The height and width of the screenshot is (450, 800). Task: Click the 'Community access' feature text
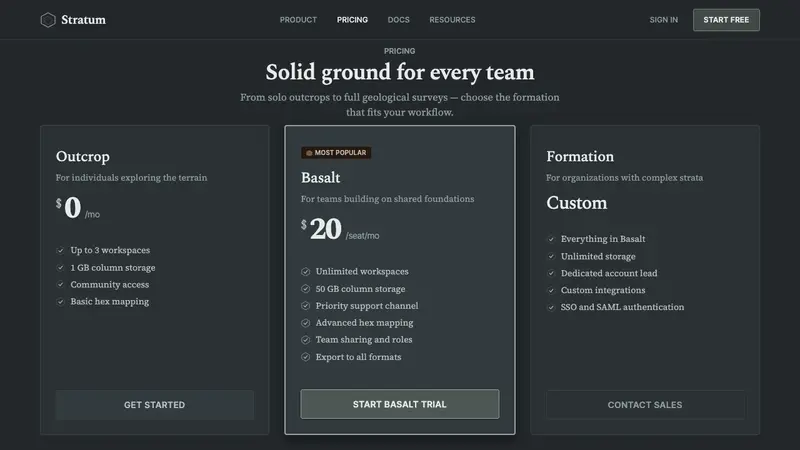click(110, 285)
